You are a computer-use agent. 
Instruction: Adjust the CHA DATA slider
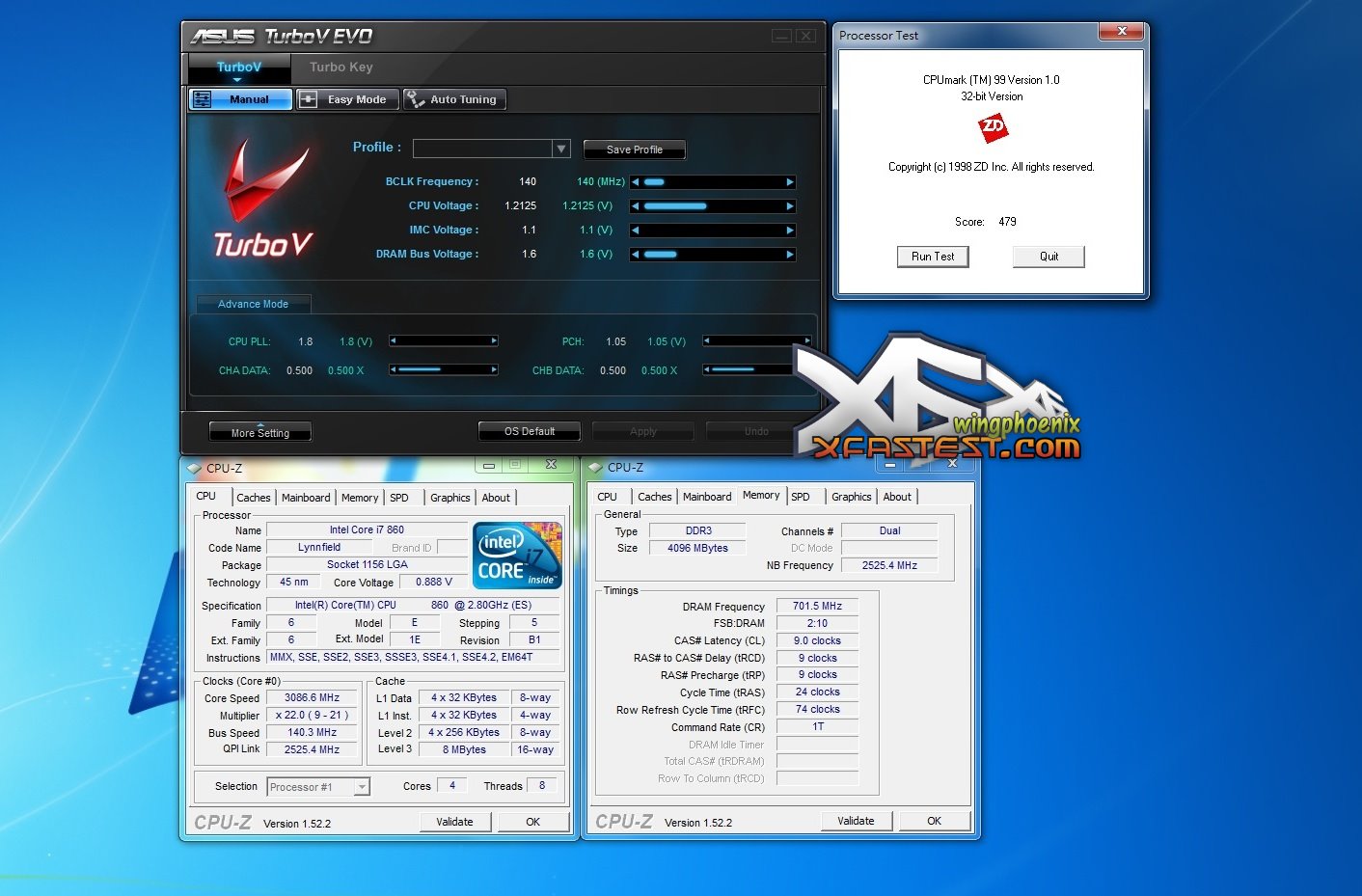(x=420, y=369)
